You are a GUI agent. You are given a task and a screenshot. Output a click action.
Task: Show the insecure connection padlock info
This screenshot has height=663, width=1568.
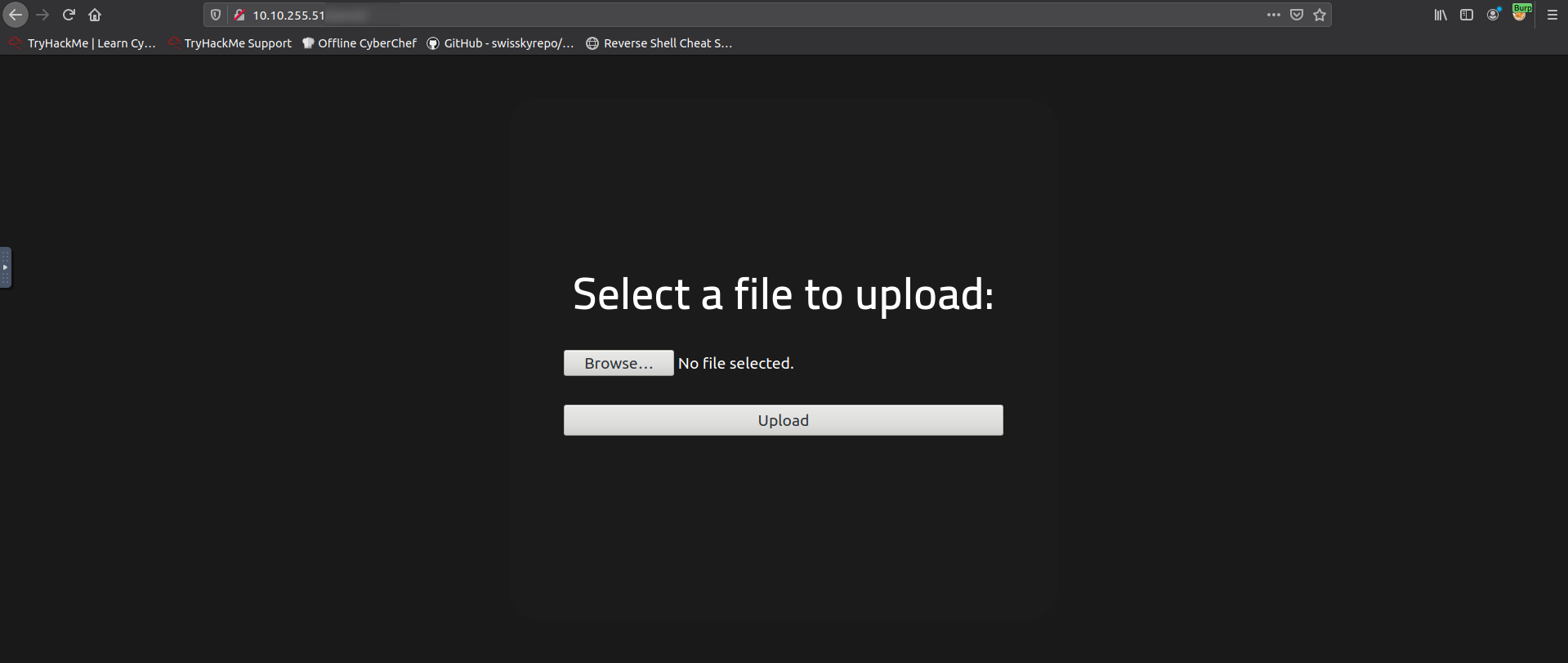[239, 15]
